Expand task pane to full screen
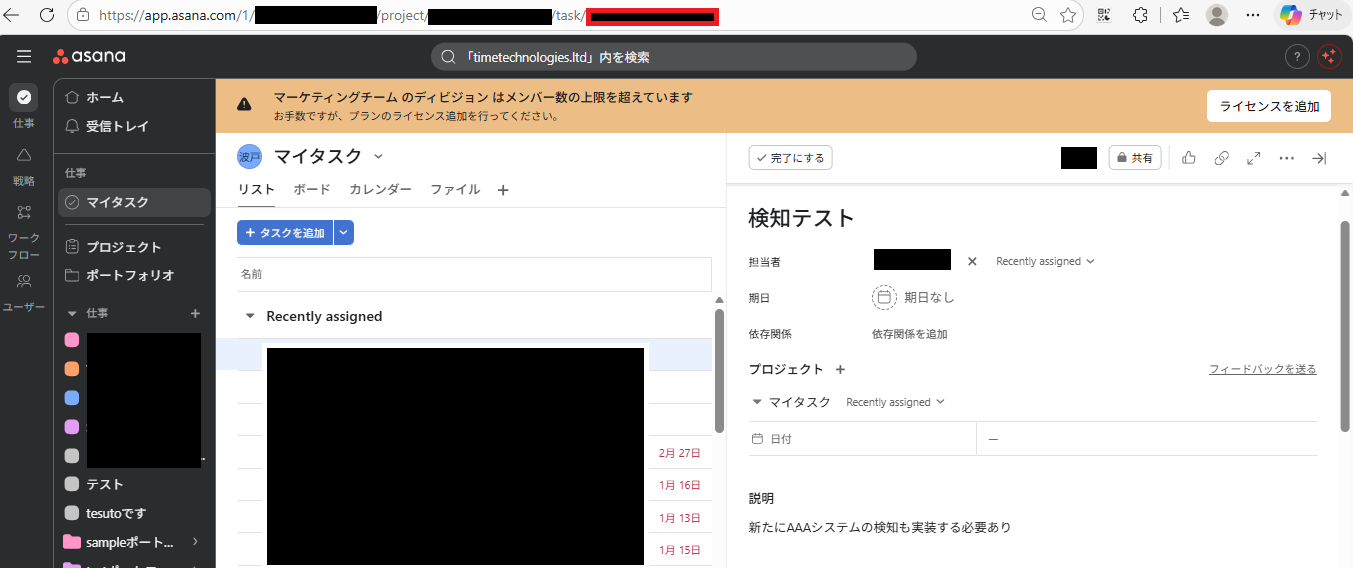The height and width of the screenshot is (568, 1353). click(1253, 158)
